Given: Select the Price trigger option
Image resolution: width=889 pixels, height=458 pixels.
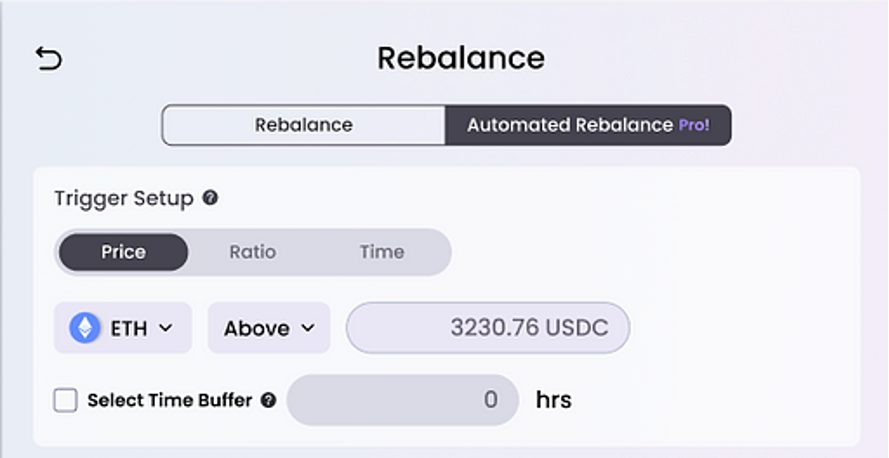Looking at the screenshot, I should click(124, 252).
